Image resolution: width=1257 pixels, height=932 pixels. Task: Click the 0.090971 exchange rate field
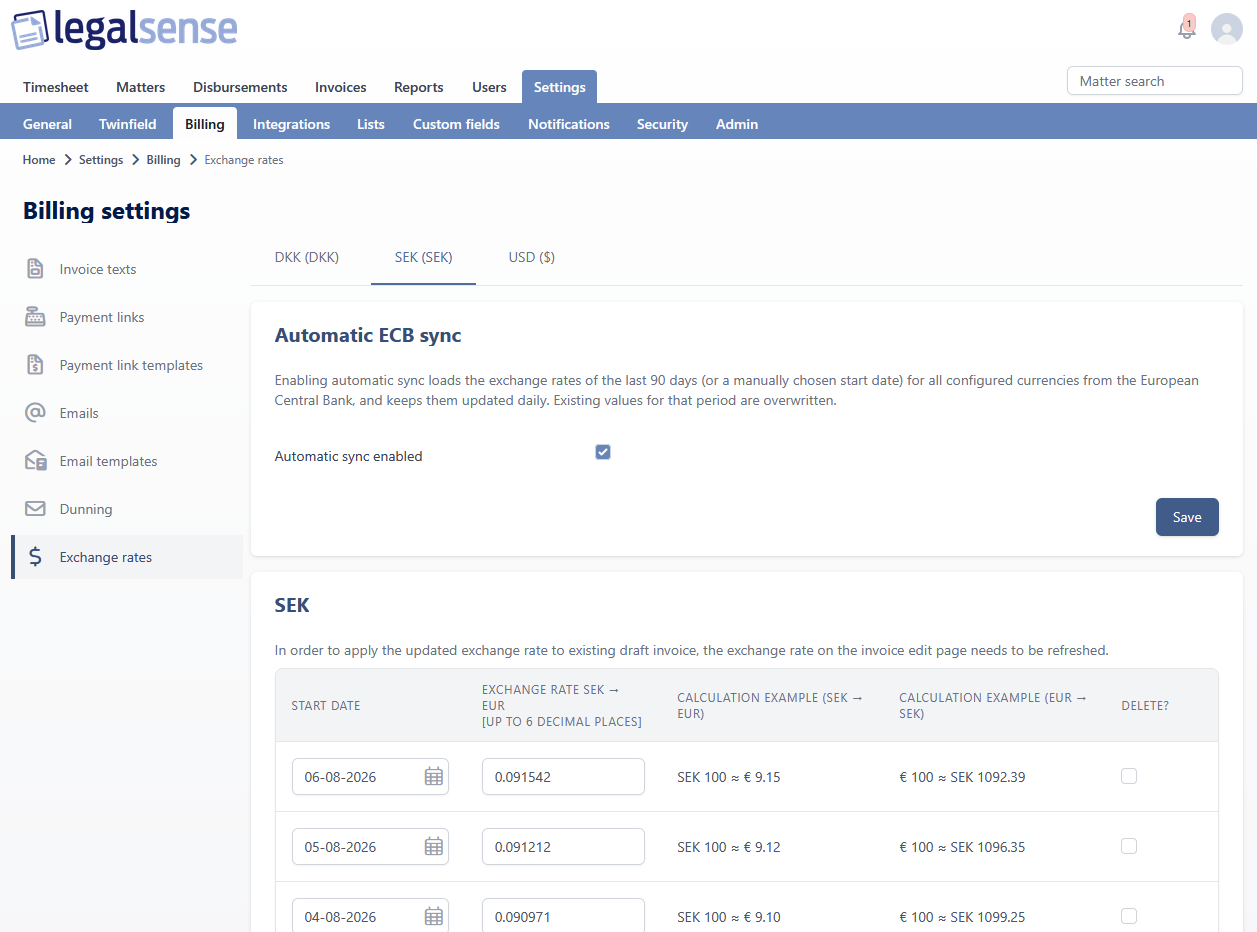[x=563, y=915]
